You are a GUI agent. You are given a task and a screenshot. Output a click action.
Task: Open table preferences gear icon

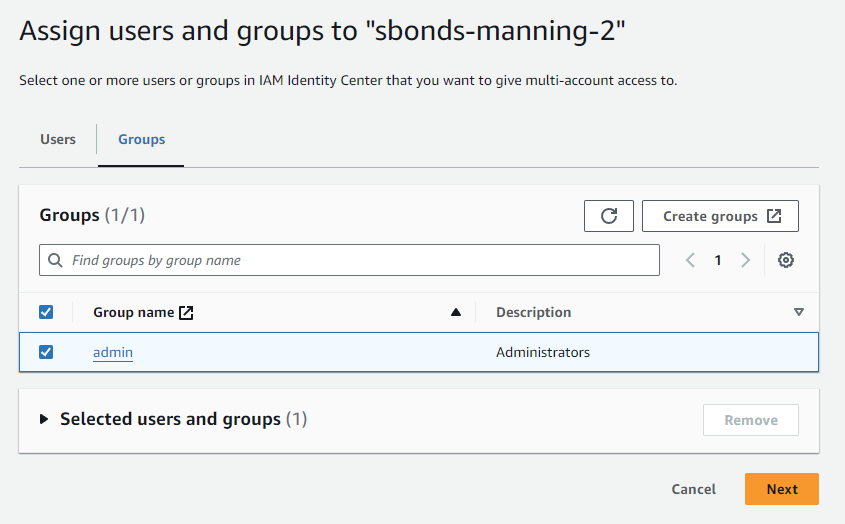coord(785,260)
